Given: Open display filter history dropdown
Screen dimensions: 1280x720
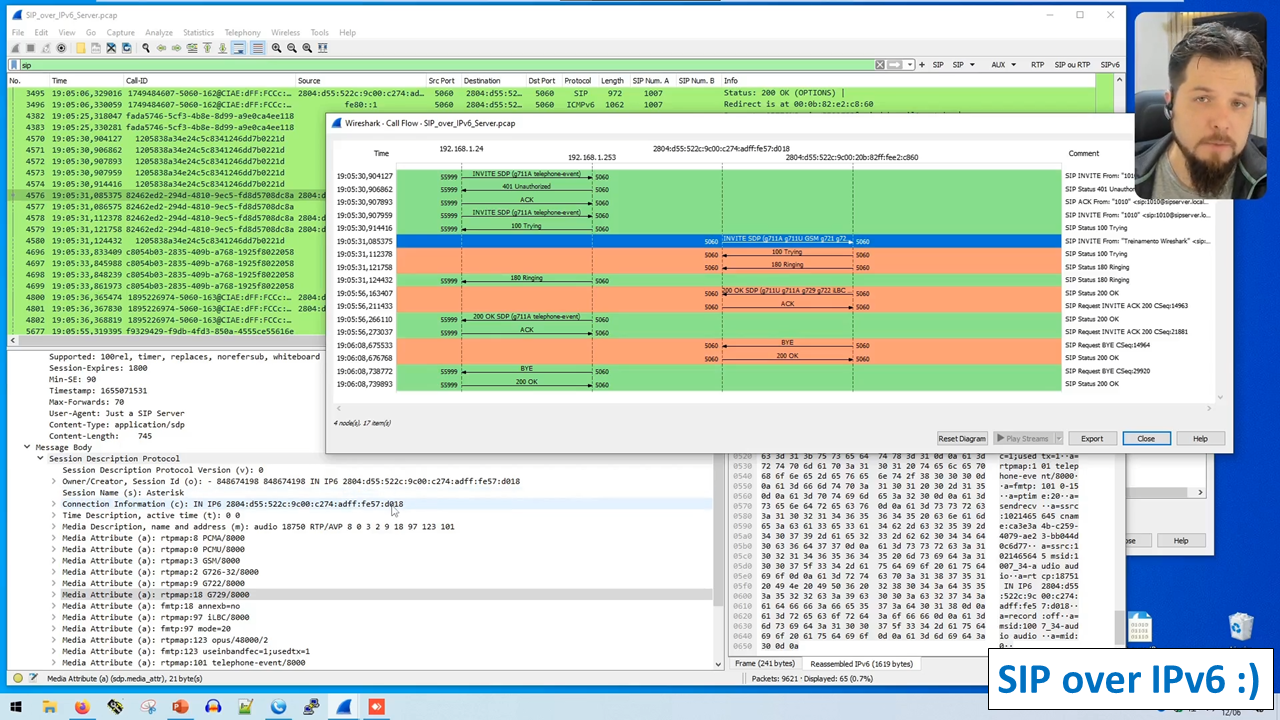Looking at the screenshot, I should (x=909, y=65).
